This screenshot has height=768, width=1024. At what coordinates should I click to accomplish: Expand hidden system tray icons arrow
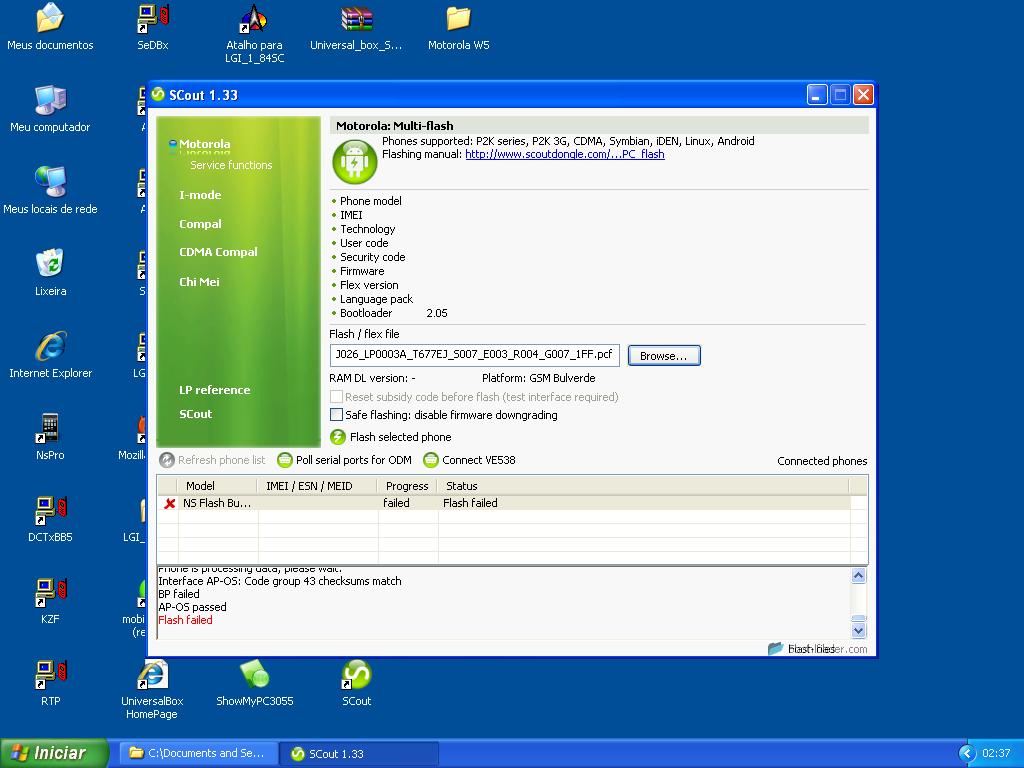point(967,753)
